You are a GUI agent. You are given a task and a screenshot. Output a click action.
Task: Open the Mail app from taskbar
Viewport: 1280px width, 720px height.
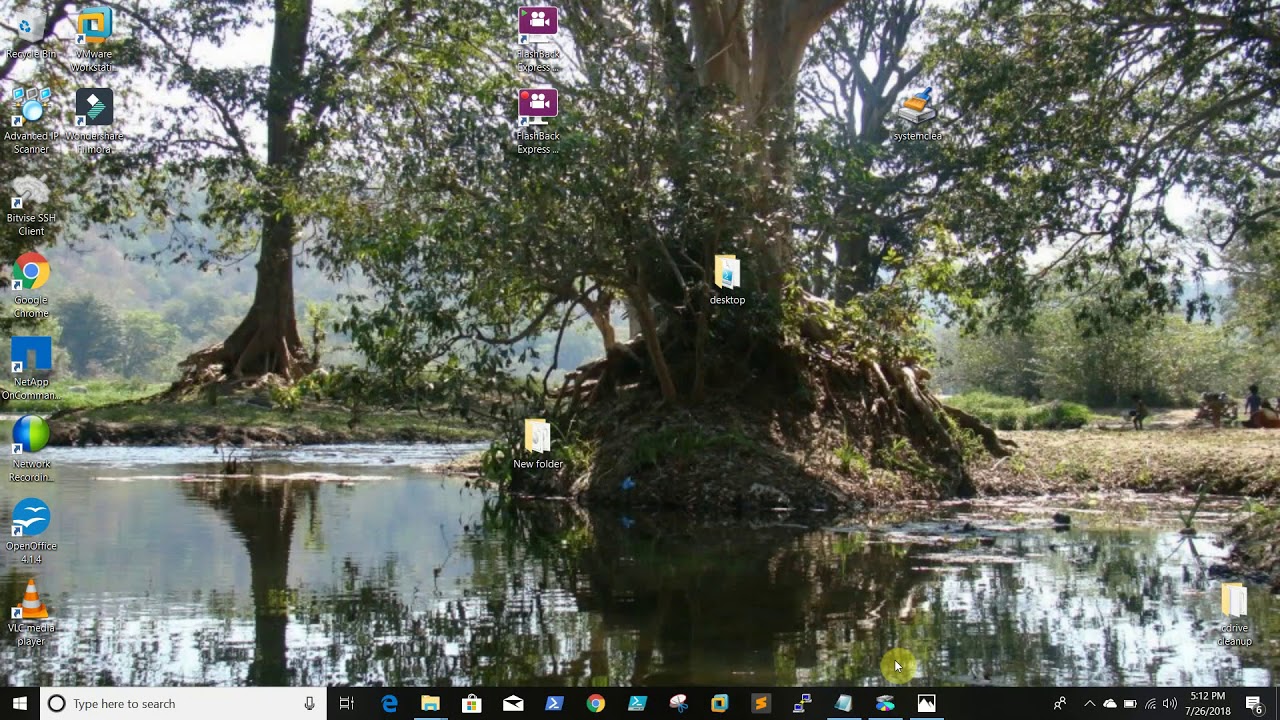click(513, 704)
